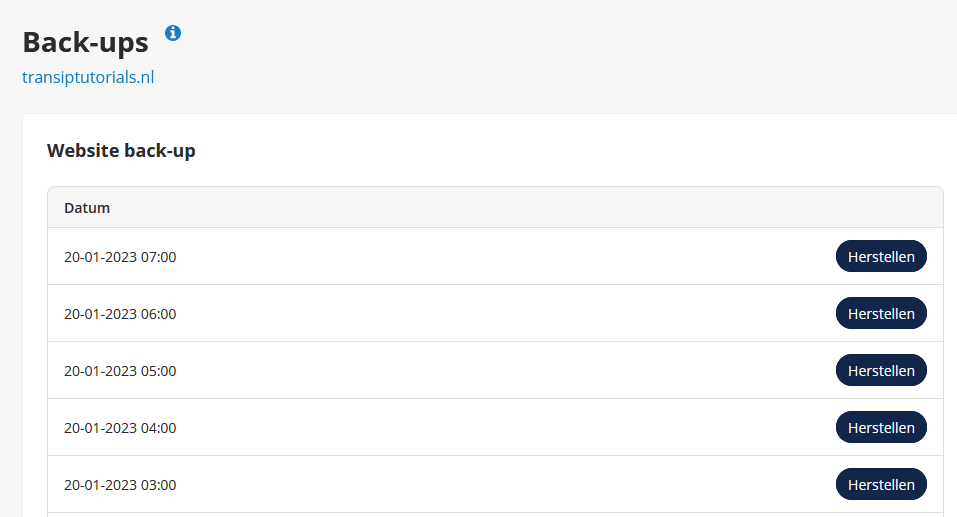Select the table row containing 04:00 backup
The width and height of the screenshot is (957, 517).
pyautogui.click(x=496, y=427)
